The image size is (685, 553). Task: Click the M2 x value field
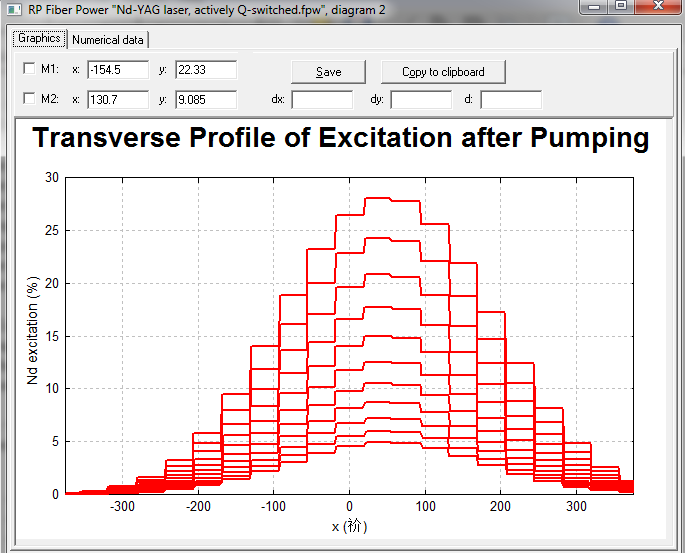point(118,100)
